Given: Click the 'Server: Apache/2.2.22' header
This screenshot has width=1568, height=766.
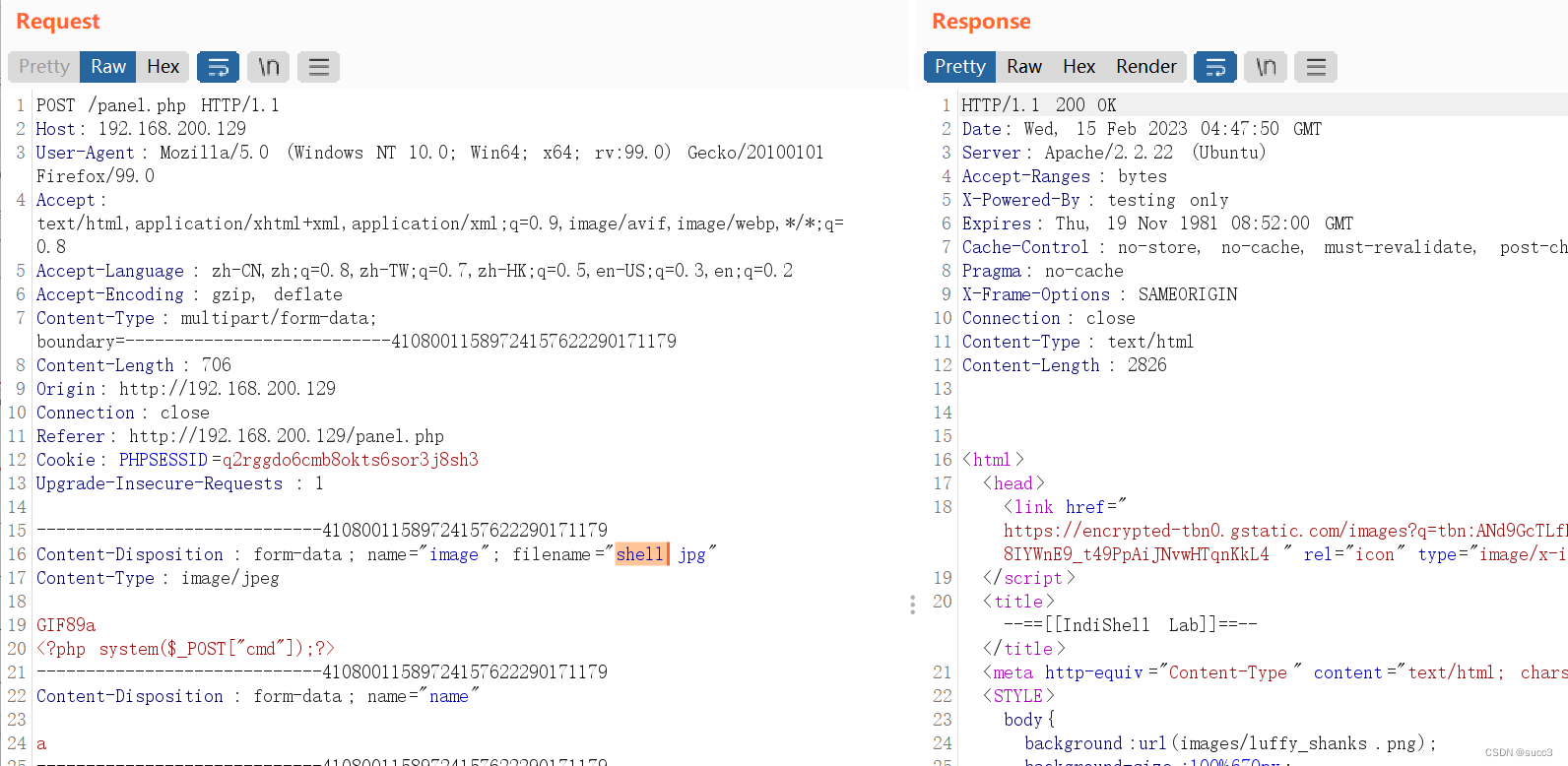Looking at the screenshot, I should click(x=1114, y=153).
